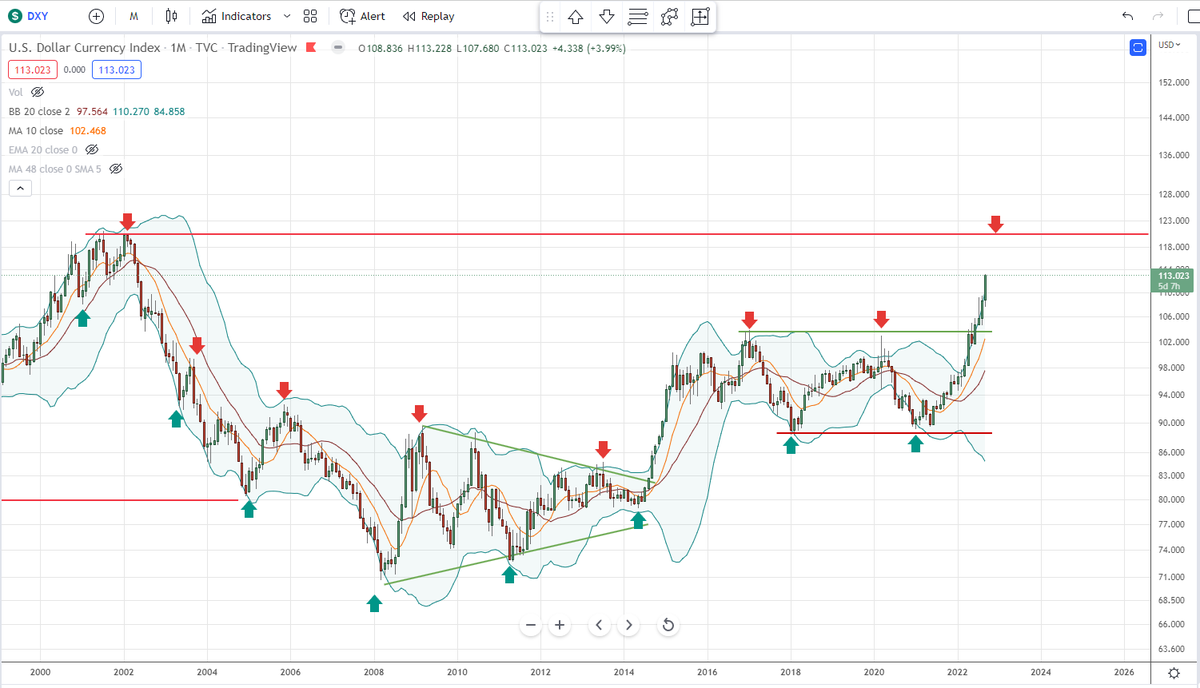Viewport: 1200px width, 688px height.
Task: Select the arrow down drawing tool
Action: click(x=607, y=16)
